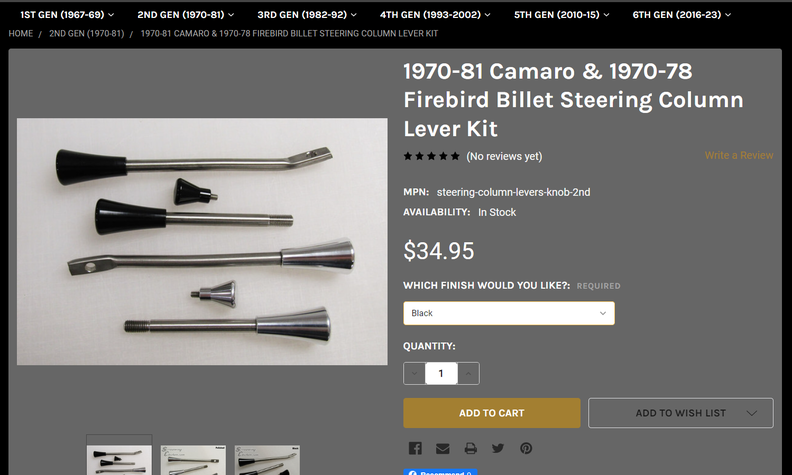792x475 pixels.
Task: Select the first product thumbnail
Action: [x=119, y=459]
